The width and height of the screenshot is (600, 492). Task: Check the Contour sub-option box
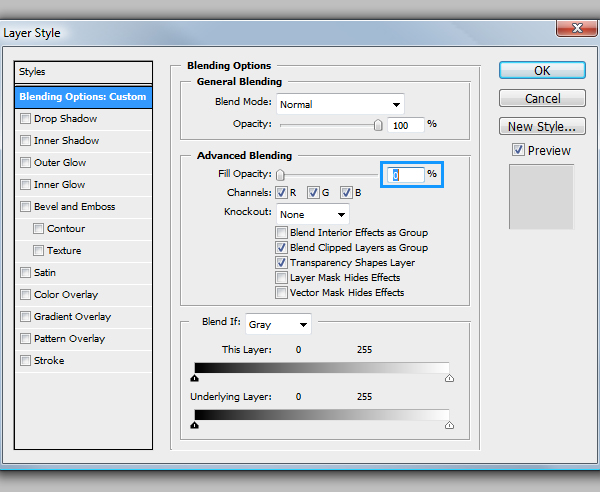pyautogui.click(x=38, y=229)
